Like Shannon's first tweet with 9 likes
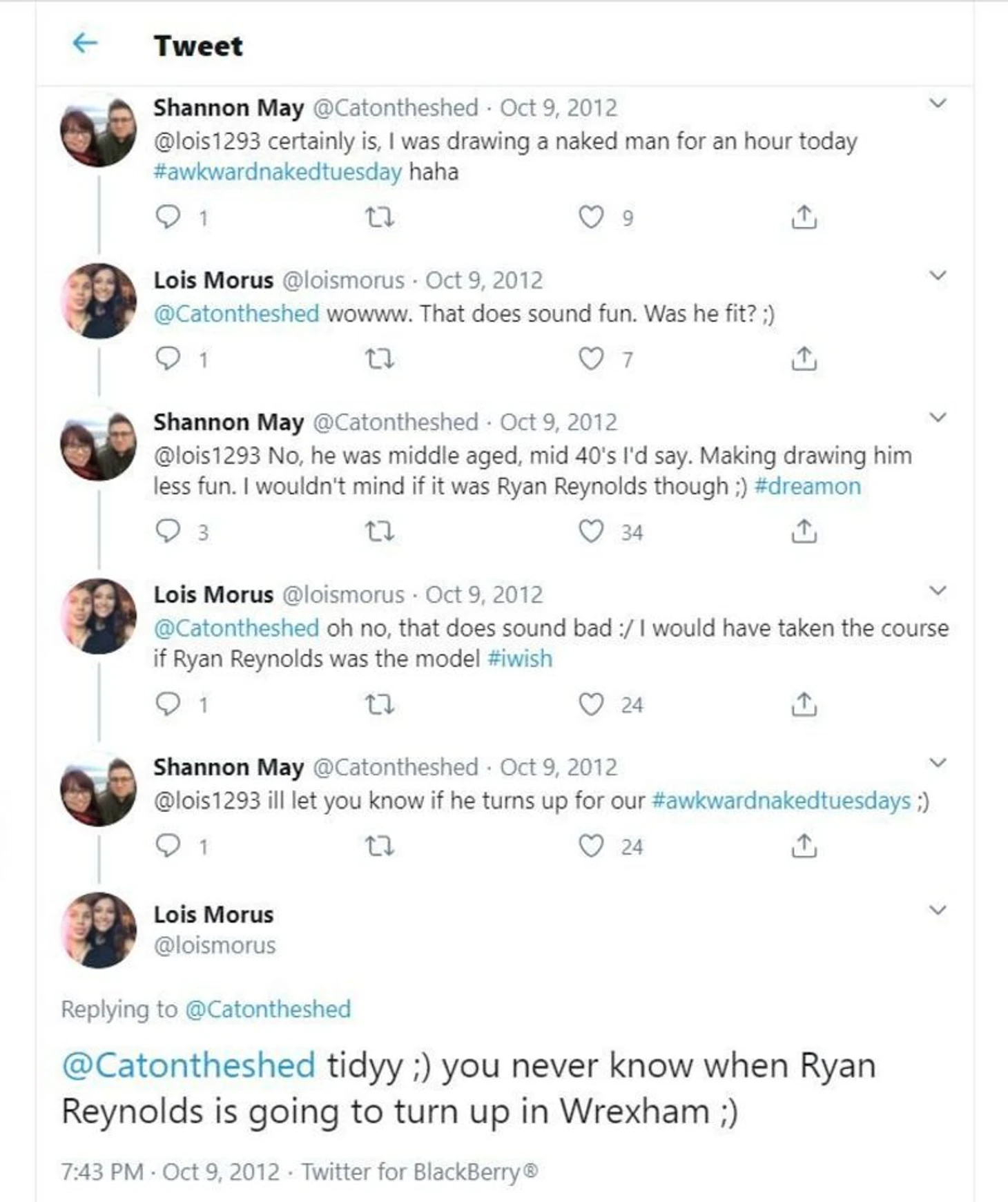 (x=591, y=217)
